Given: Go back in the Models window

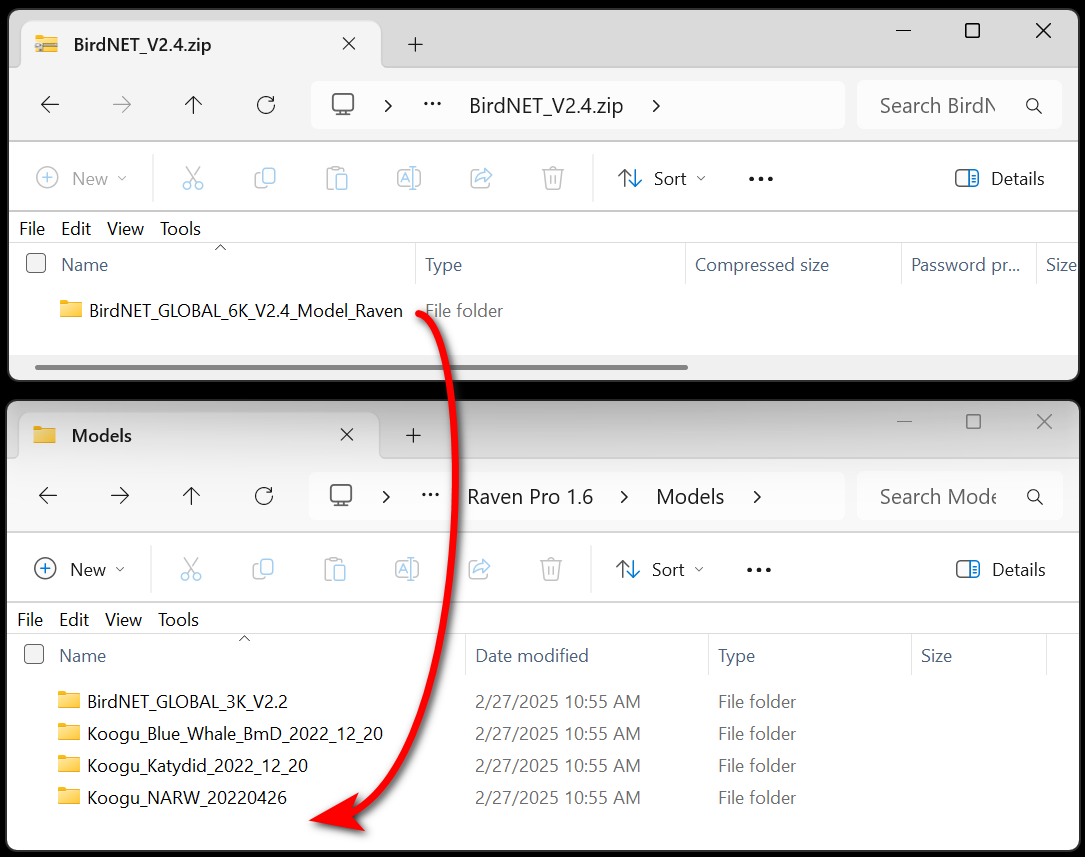Looking at the screenshot, I should pyautogui.click(x=48, y=496).
